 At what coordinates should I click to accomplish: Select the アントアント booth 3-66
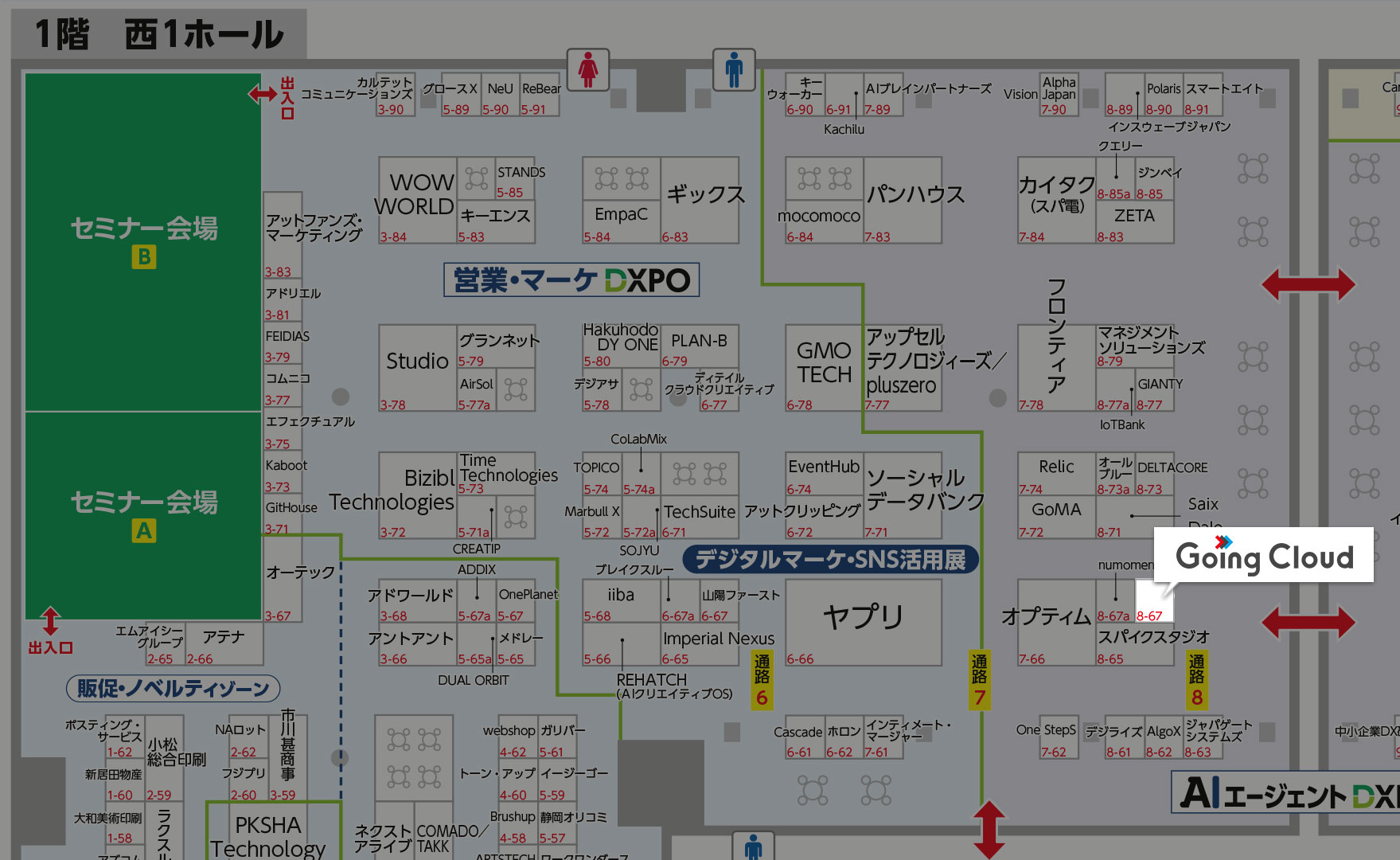tap(418, 644)
